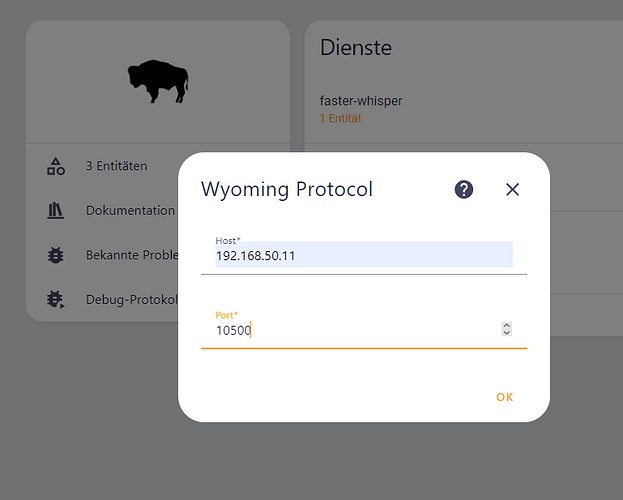Decrease the port with the down arrow

tap(507, 333)
